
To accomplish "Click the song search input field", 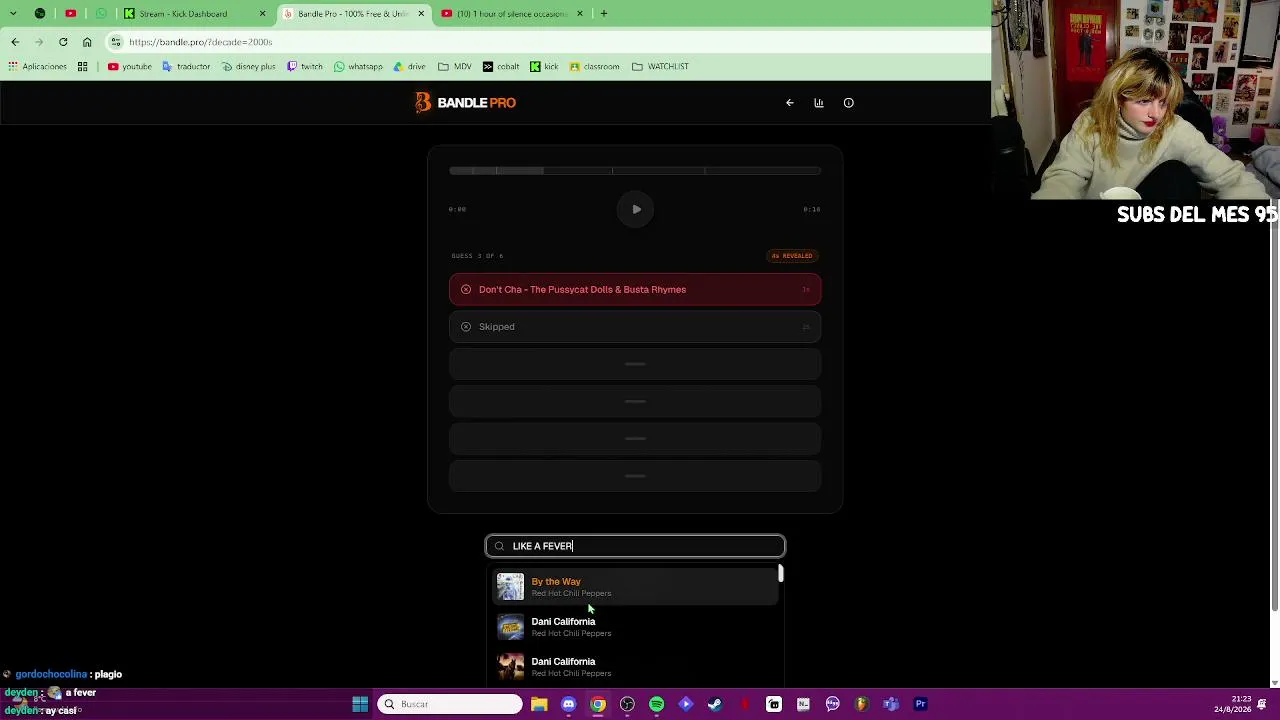I will coord(635,546).
